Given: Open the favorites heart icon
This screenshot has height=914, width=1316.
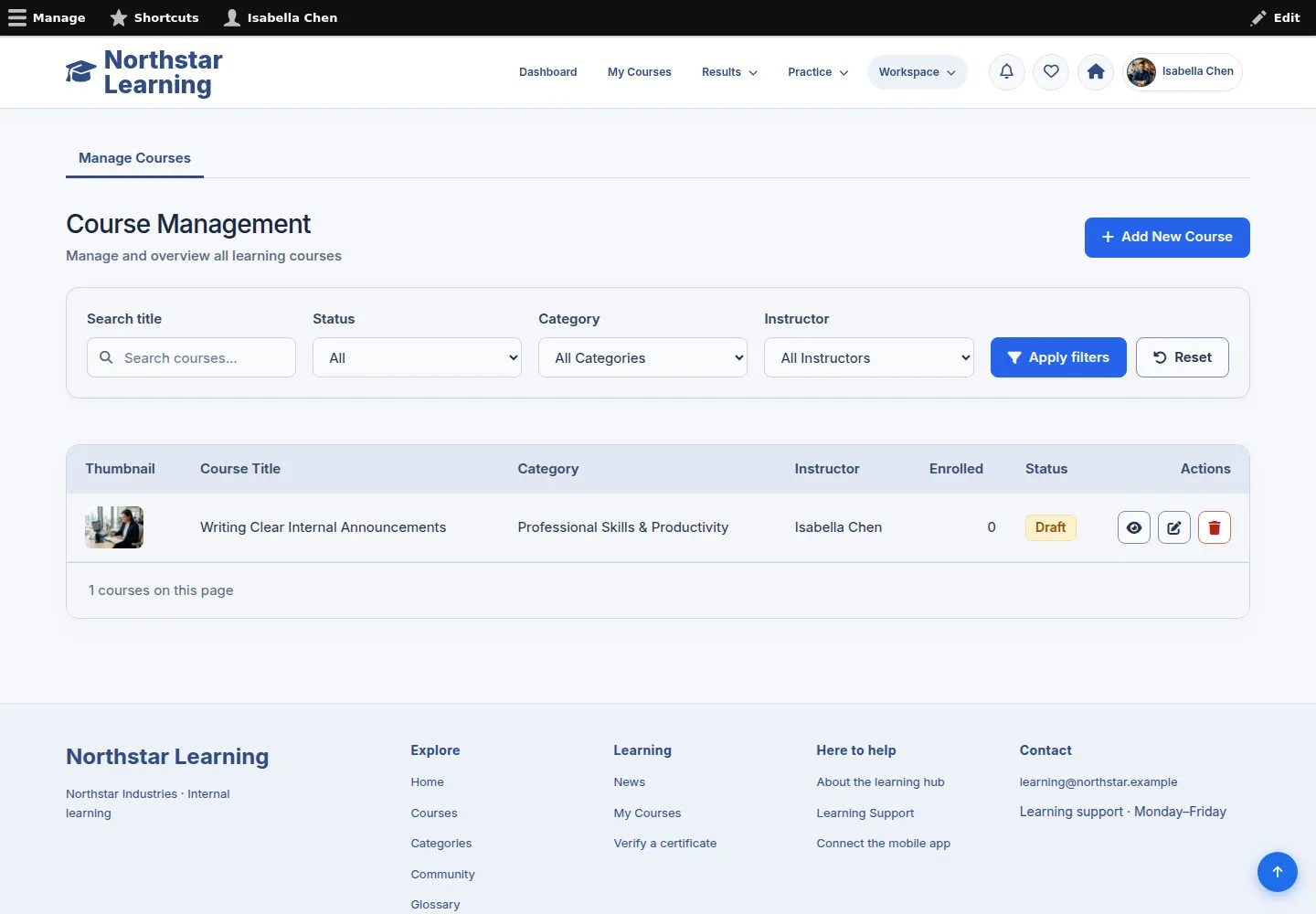Looking at the screenshot, I should 1051,71.
